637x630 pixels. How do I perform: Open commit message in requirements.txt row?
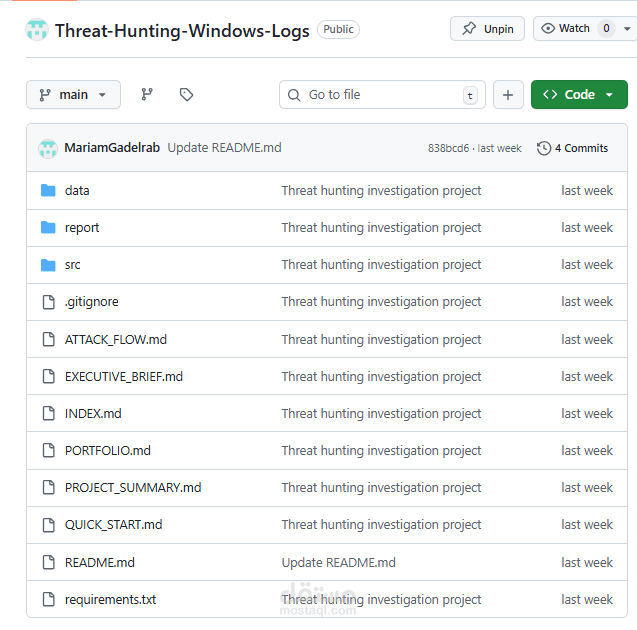click(x=381, y=600)
